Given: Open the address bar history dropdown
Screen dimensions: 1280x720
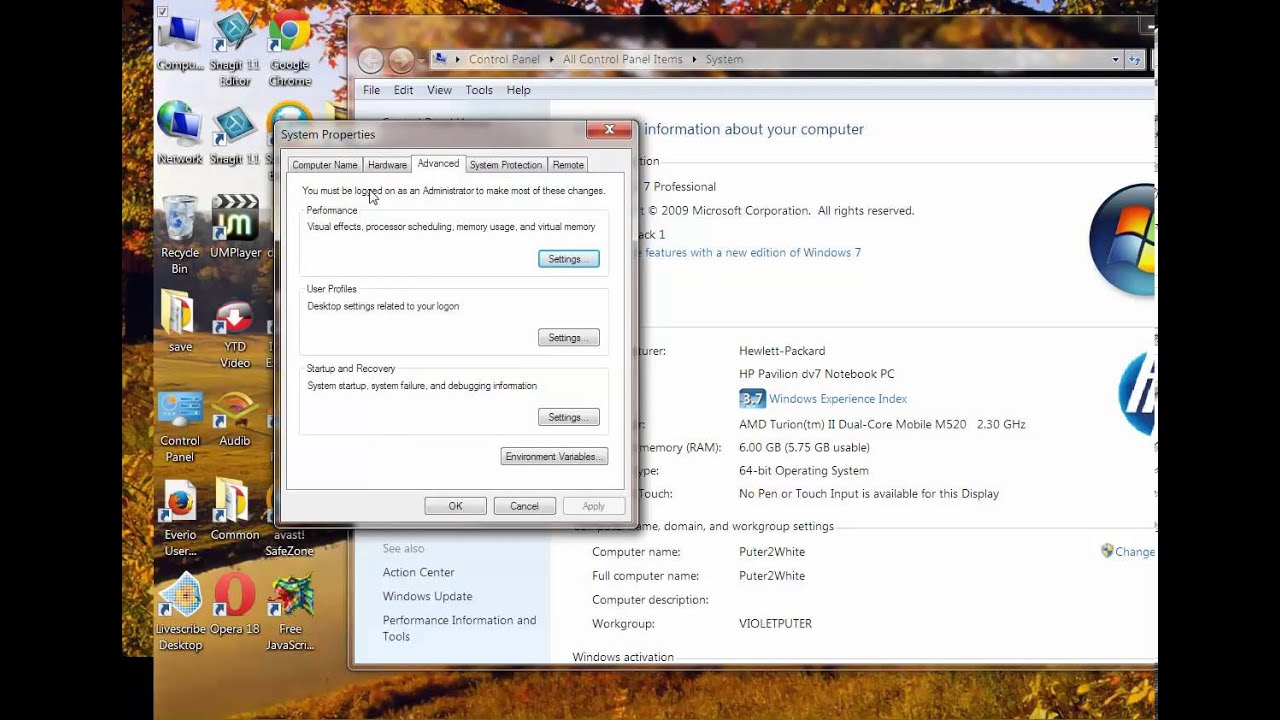Looking at the screenshot, I should pyautogui.click(x=1115, y=59).
